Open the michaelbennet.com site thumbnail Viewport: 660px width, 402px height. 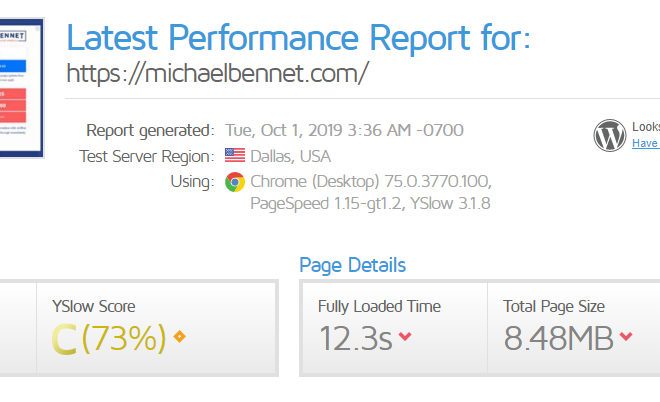tap(21, 88)
